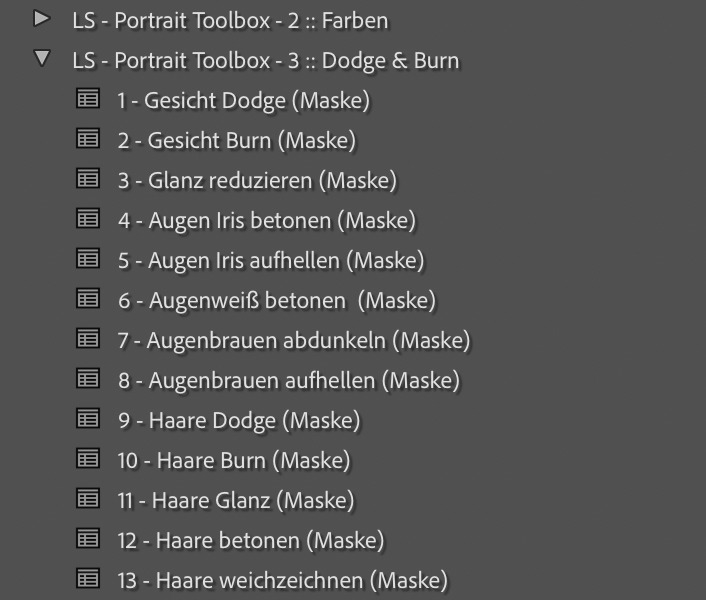The image size is (706, 600).
Task: Expand the Portrait Toolbox 2 Farben group
Action: (41, 19)
